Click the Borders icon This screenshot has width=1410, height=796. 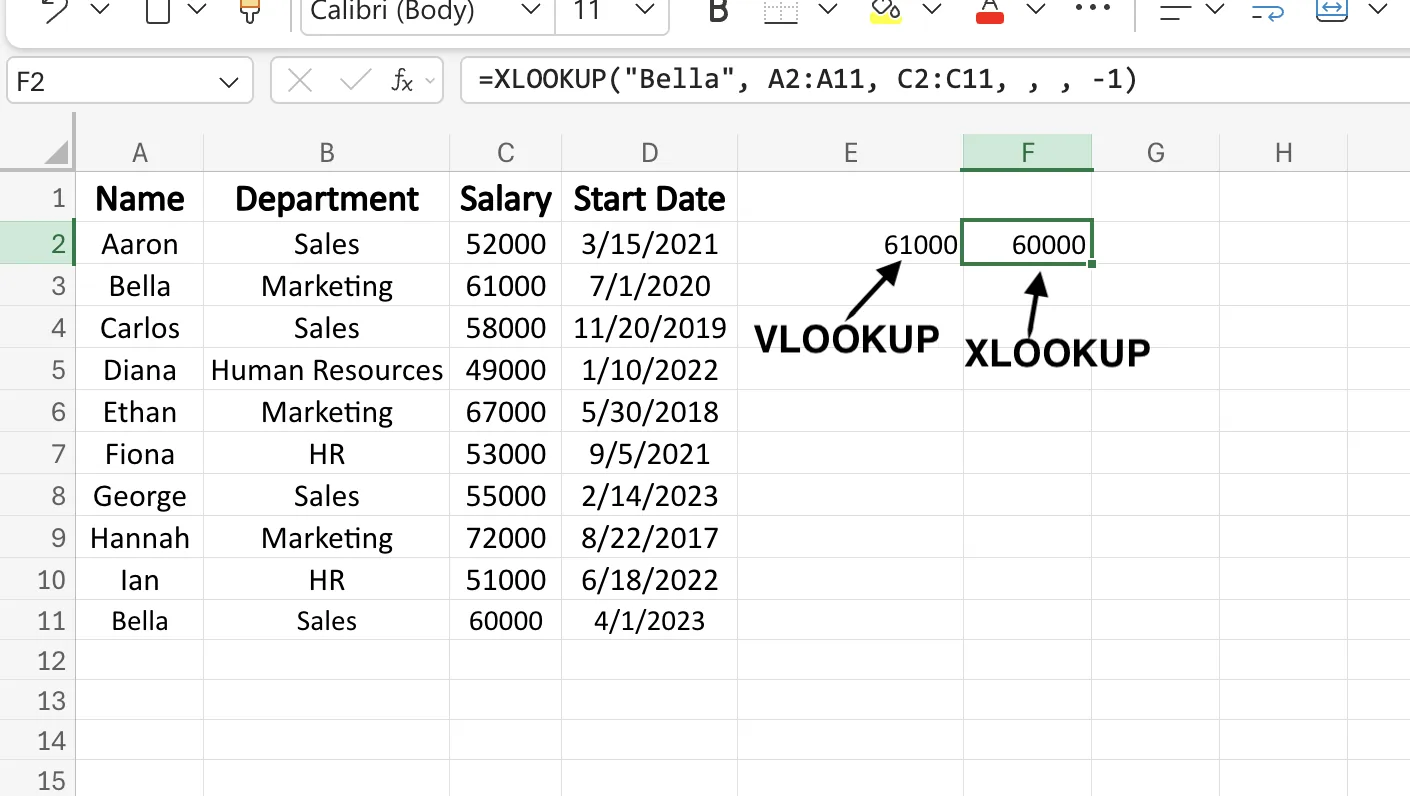click(781, 11)
